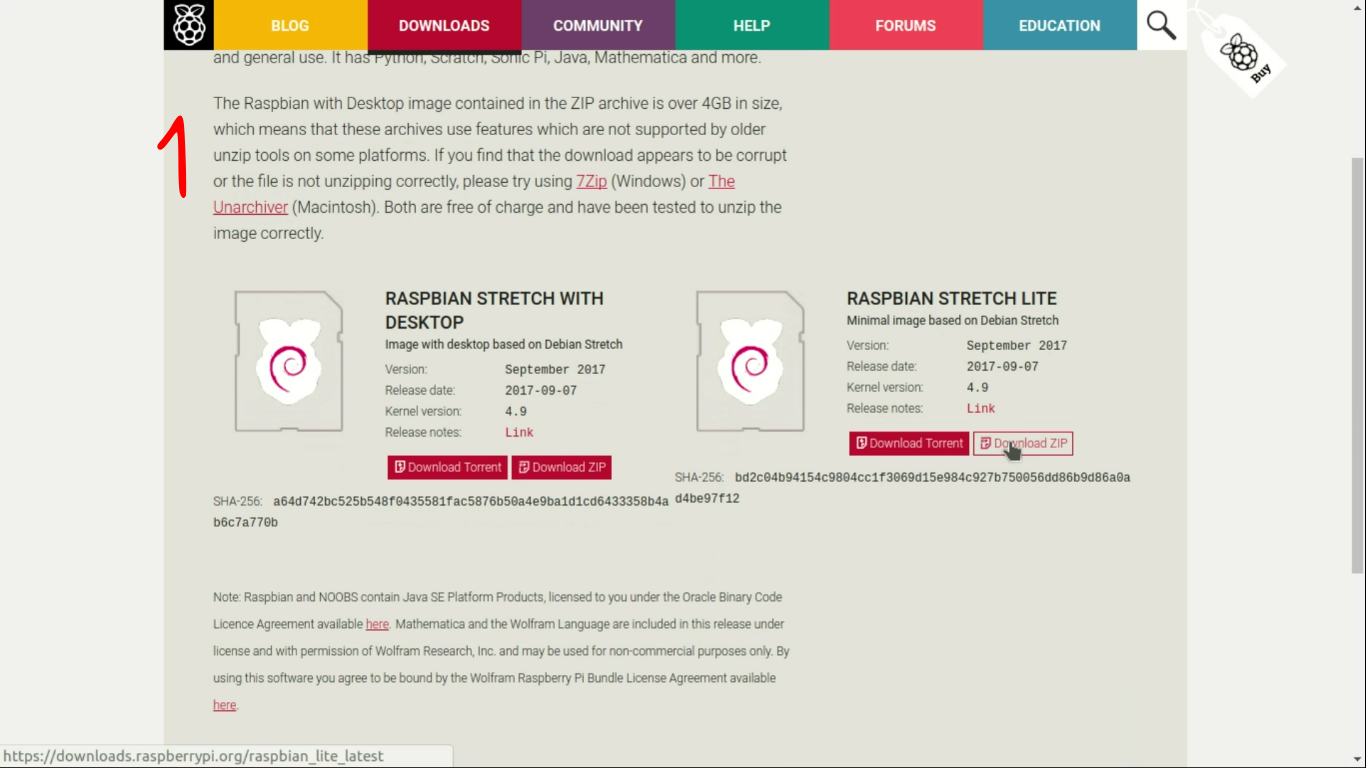The width and height of the screenshot is (1366, 768).
Task: Open the Wolfram bundle license 'here' link
Action: (225, 705)
